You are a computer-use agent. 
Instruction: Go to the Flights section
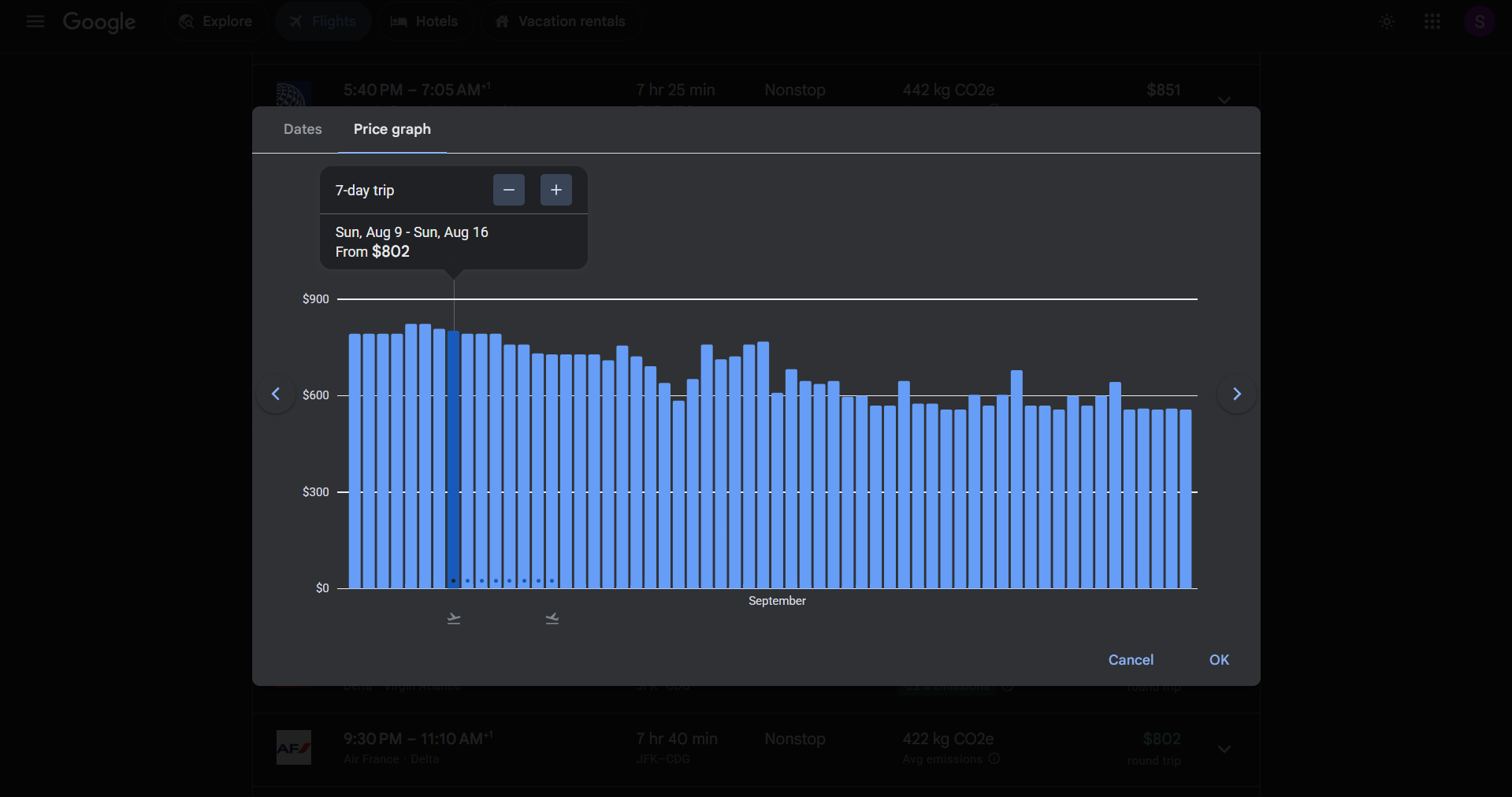(323, 21)
